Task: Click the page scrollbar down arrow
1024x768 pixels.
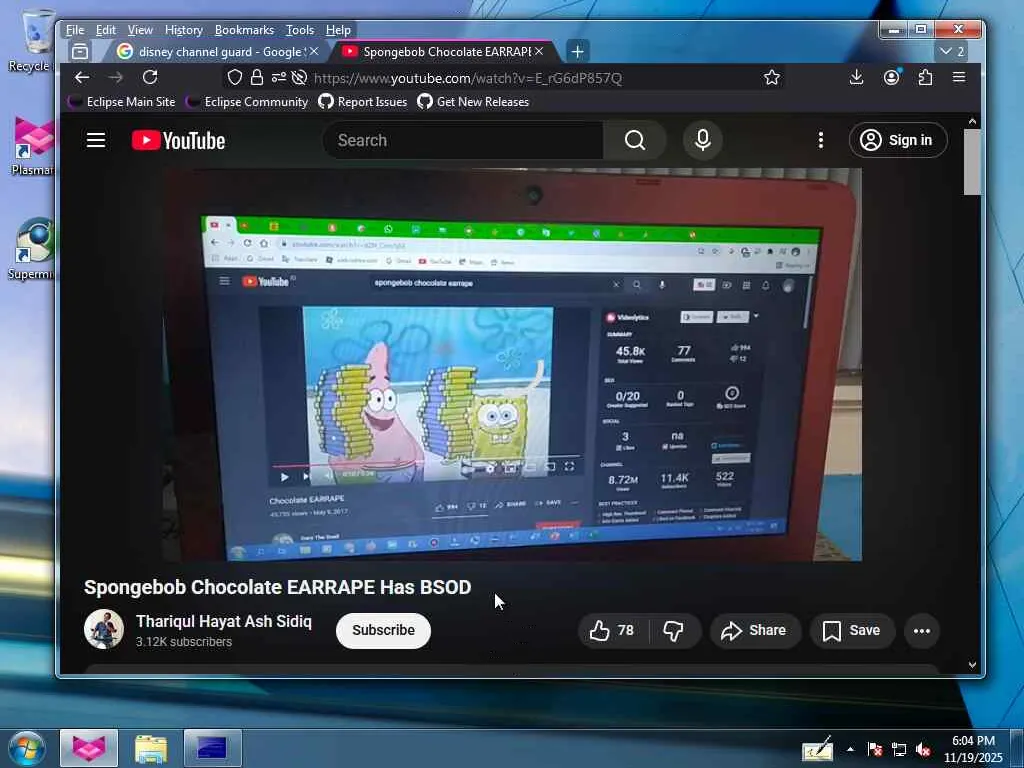Action: click(x=972, y=665)
